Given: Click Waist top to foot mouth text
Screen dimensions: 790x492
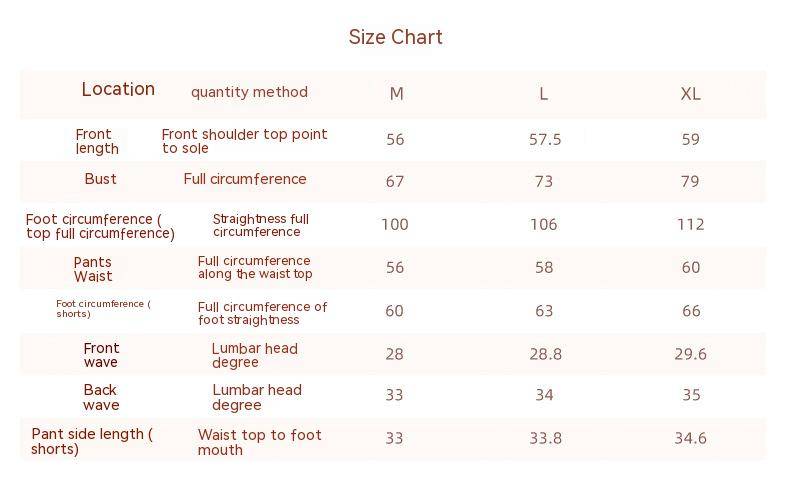Looking at the screenshot, I should pyautogui.click(x=259, y=442).
